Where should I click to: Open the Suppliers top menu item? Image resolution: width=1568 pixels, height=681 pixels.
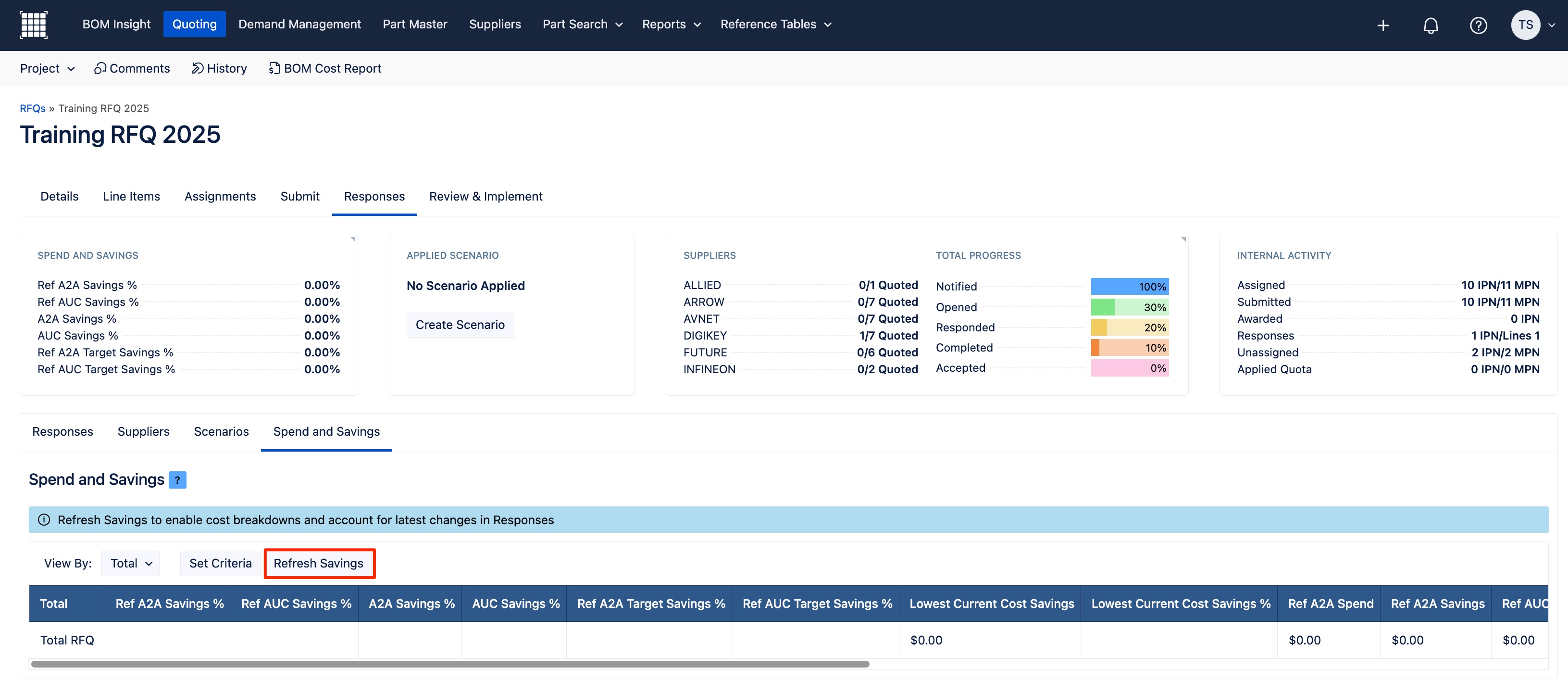495,25
